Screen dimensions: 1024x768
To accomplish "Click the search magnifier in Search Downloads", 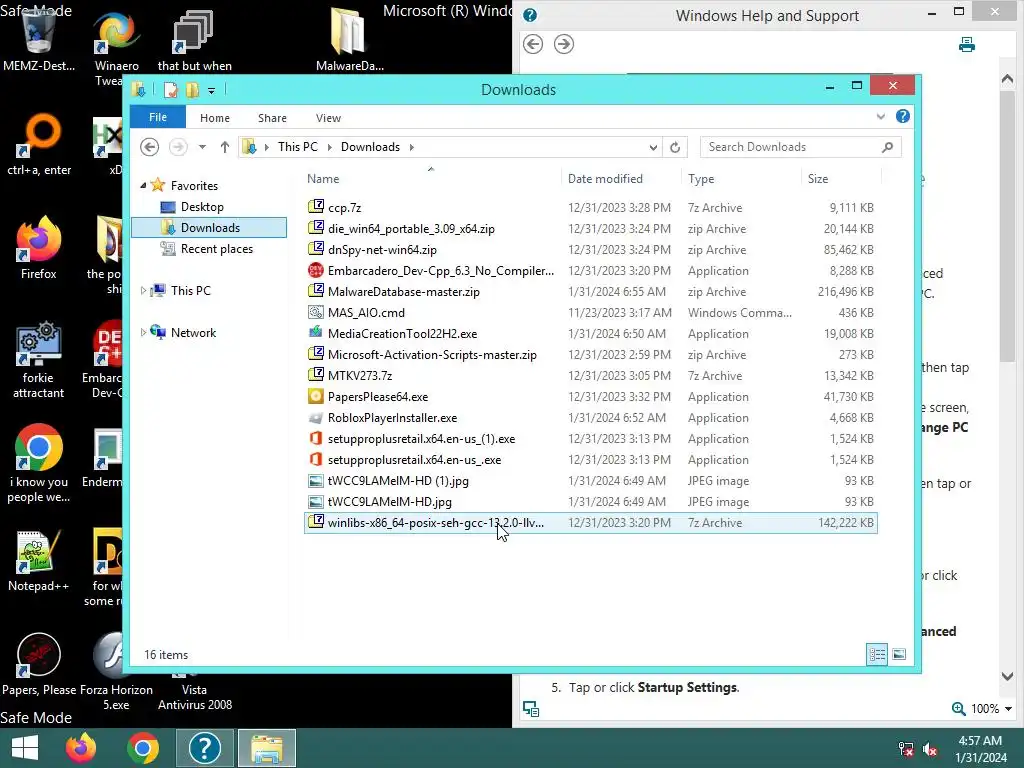I will point(887,147).
